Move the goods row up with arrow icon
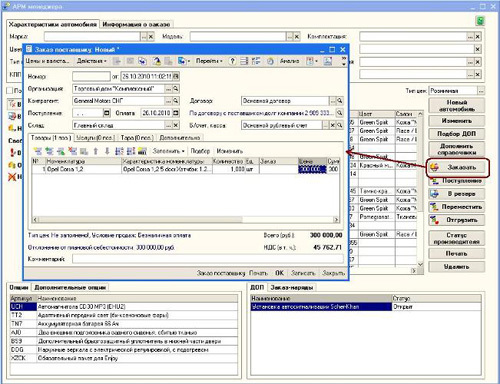The width and height of the screenshot is (500, 384). (x=96, y=151)
